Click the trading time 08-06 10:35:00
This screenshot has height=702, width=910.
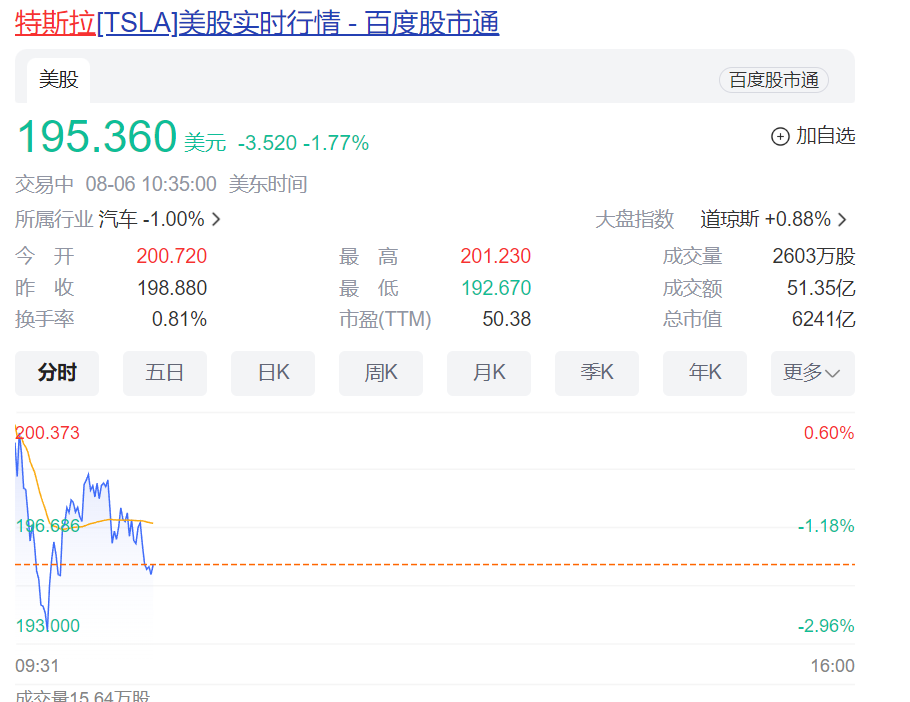click(151, 184)
